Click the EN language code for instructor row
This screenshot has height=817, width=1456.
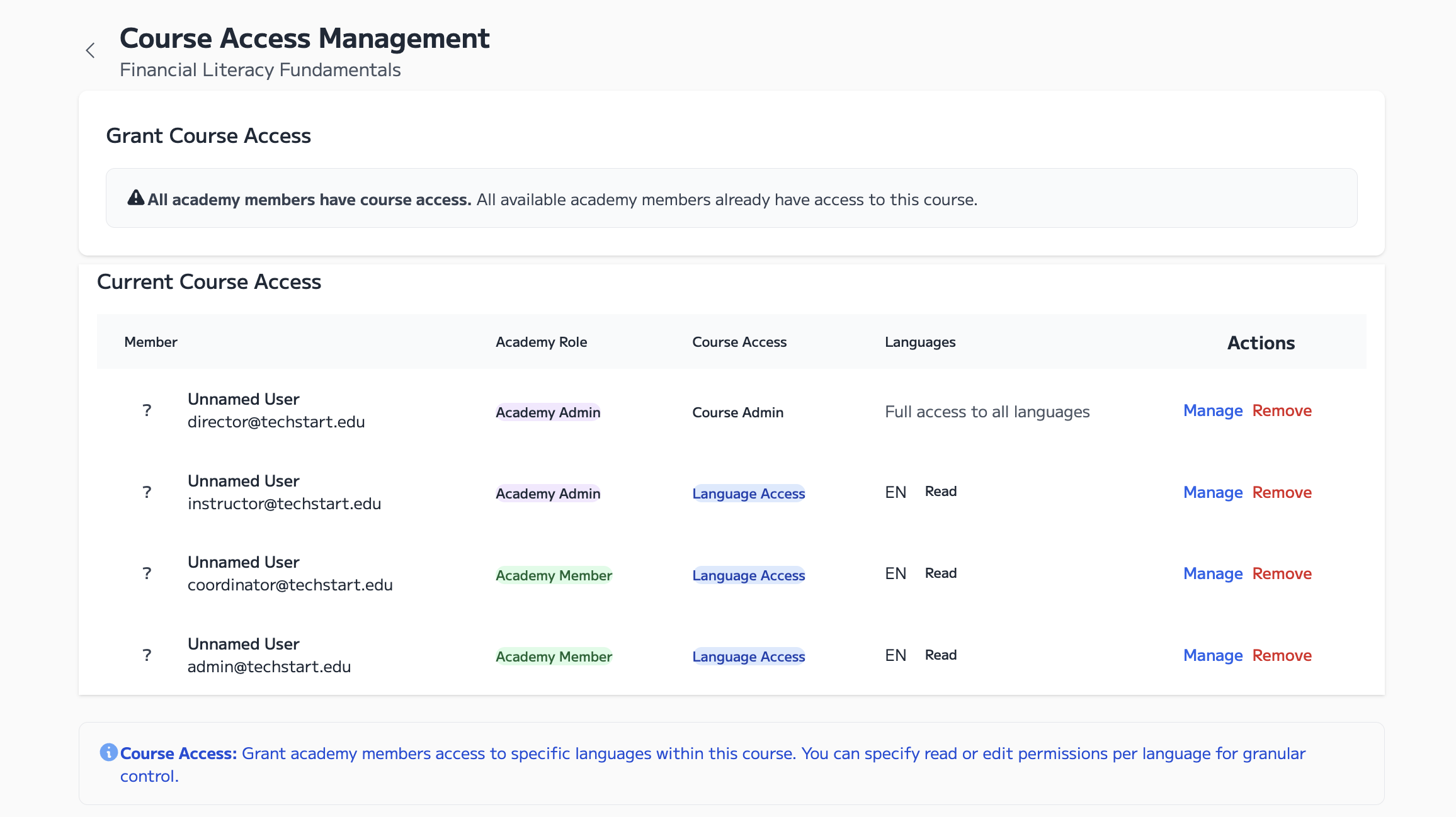(x=895, y=492)
